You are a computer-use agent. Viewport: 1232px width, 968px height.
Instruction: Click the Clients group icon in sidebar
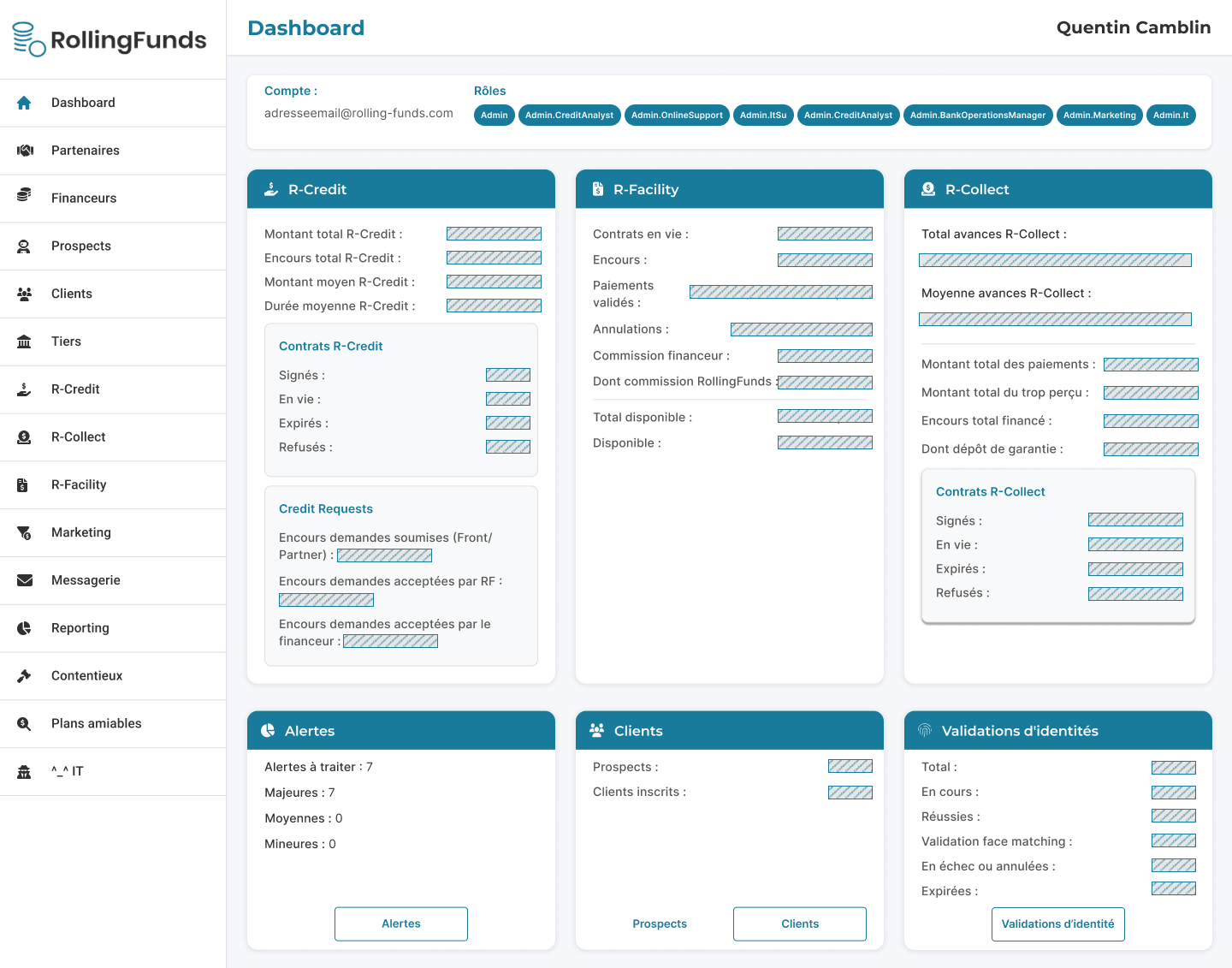[x=24, y=294]
